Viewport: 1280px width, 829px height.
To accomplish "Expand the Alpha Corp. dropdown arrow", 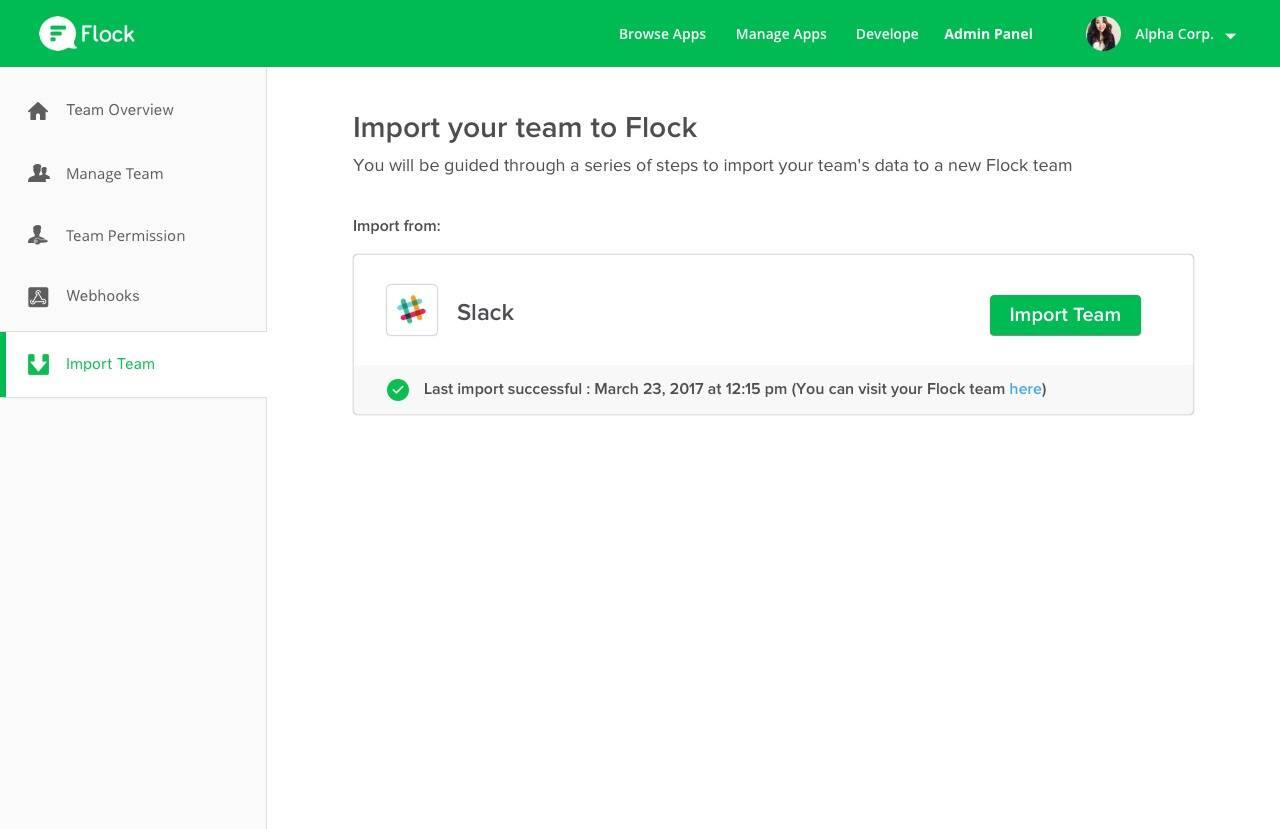I will coord(1230,36).
